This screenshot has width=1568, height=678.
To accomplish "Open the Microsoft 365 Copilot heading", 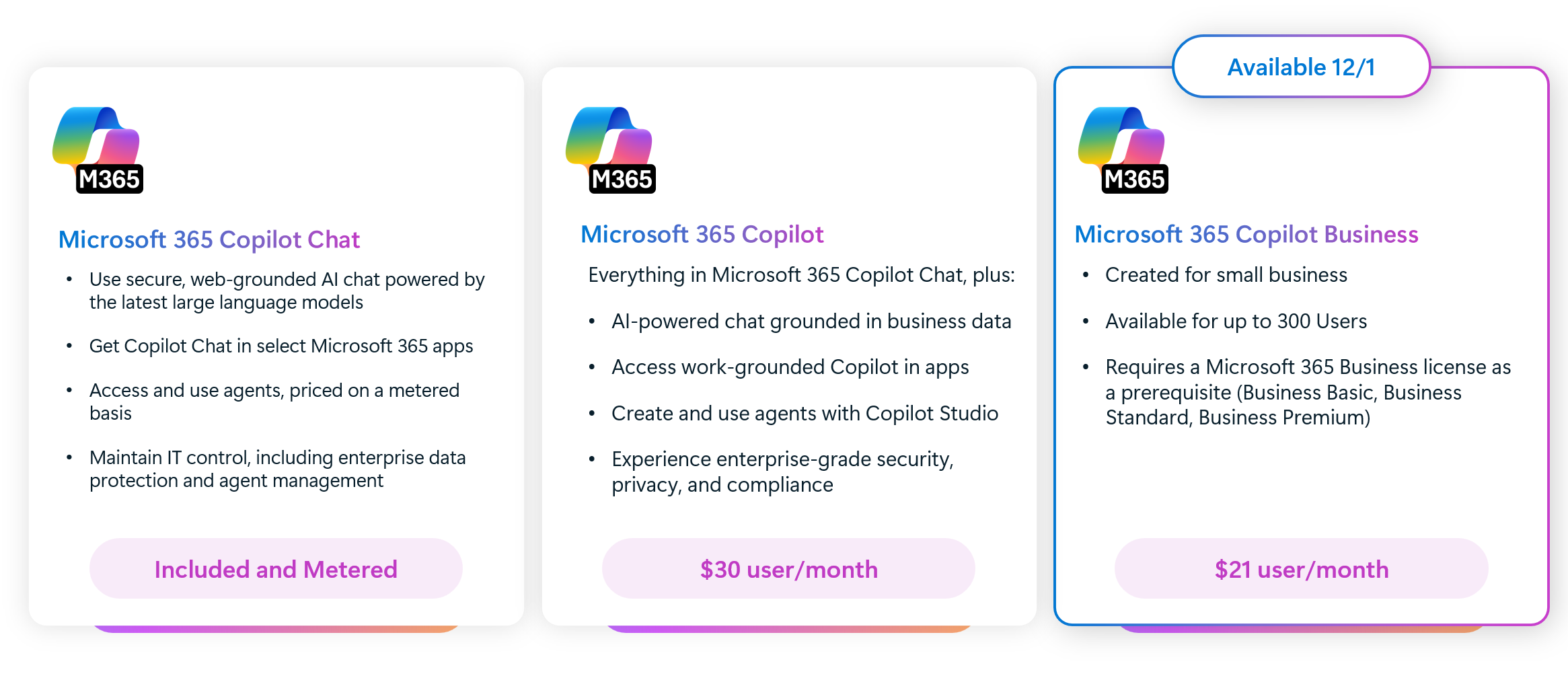I will [702, 234].
